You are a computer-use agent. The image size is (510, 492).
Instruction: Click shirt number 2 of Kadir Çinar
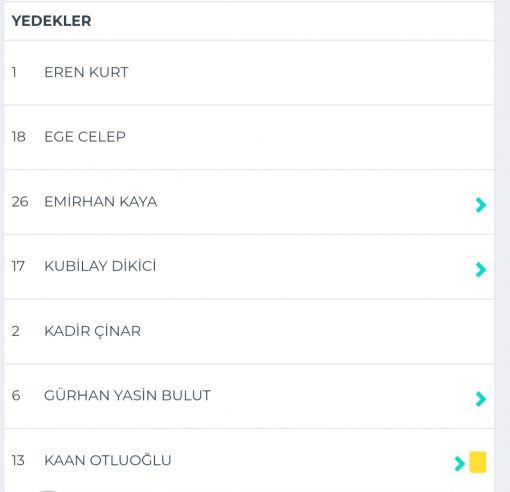(x=15, y=331)
